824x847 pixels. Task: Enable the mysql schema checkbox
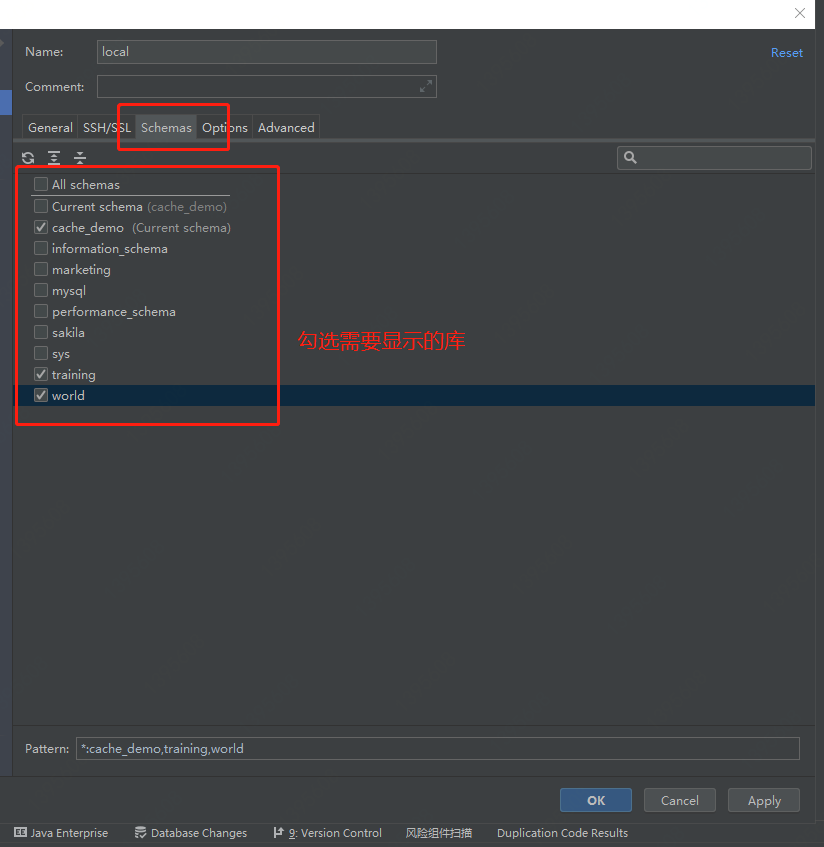[40, 290]
